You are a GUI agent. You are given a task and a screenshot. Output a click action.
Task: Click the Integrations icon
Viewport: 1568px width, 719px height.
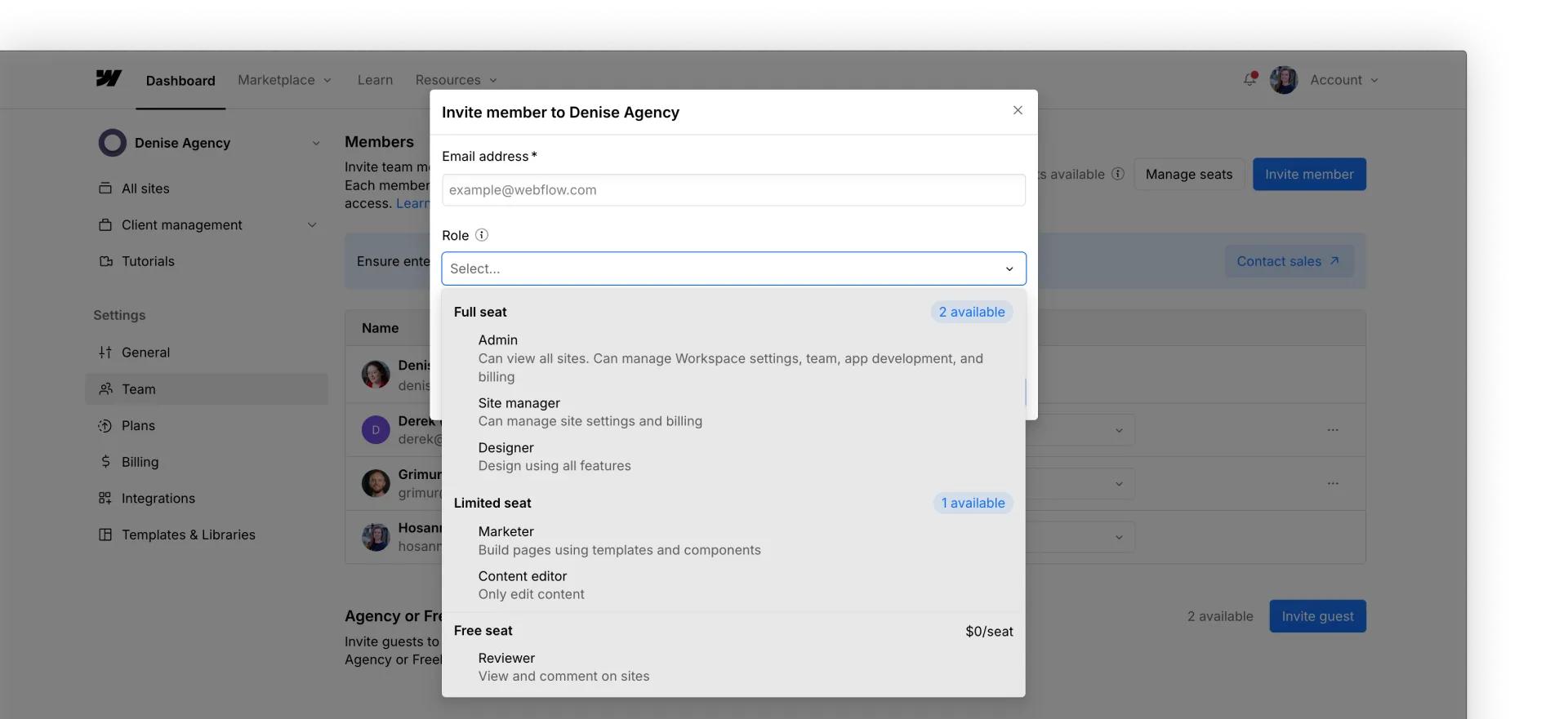(105, 499)
